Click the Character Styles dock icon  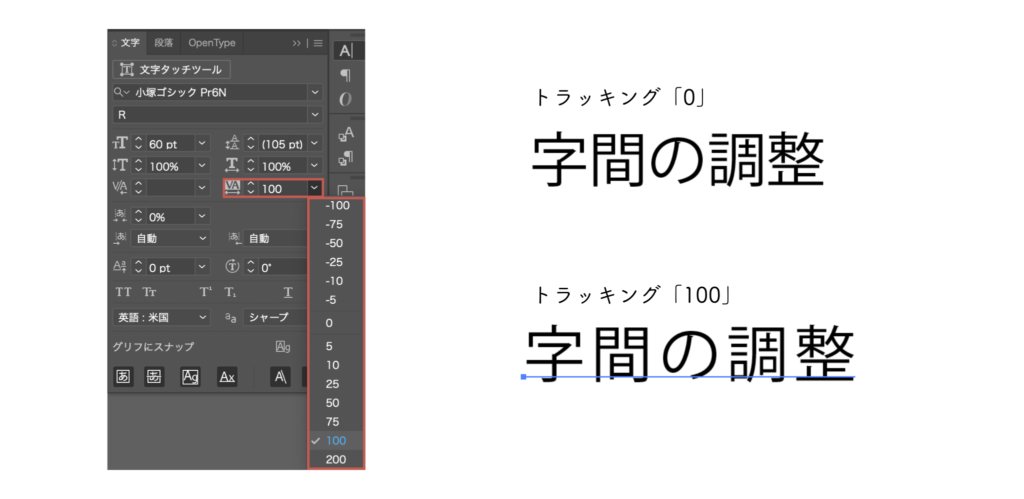pos(345,133)
